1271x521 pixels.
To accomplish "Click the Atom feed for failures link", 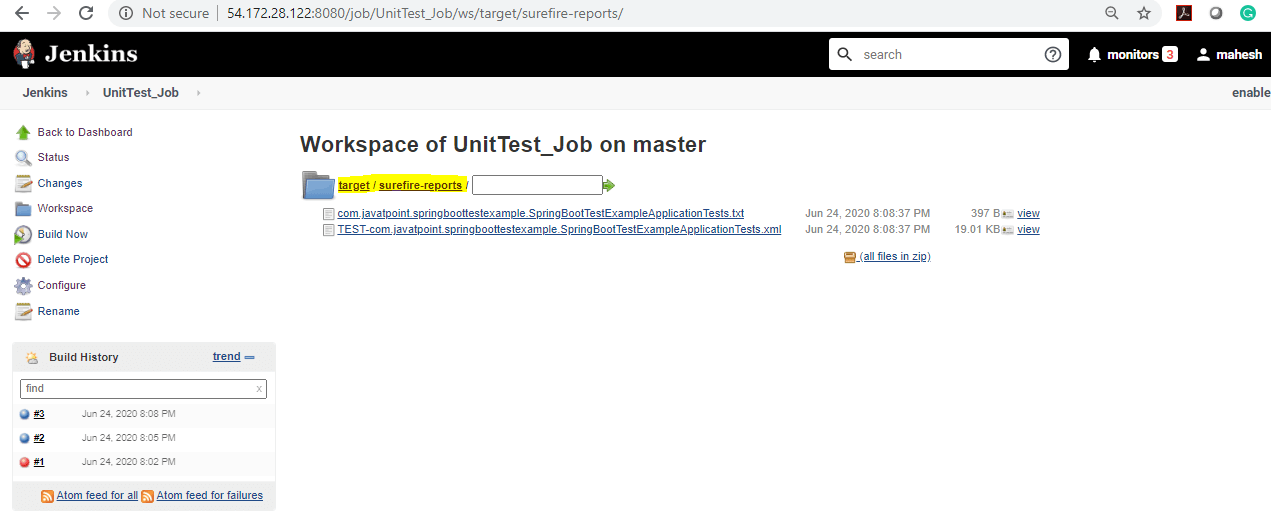I will 210,495.
